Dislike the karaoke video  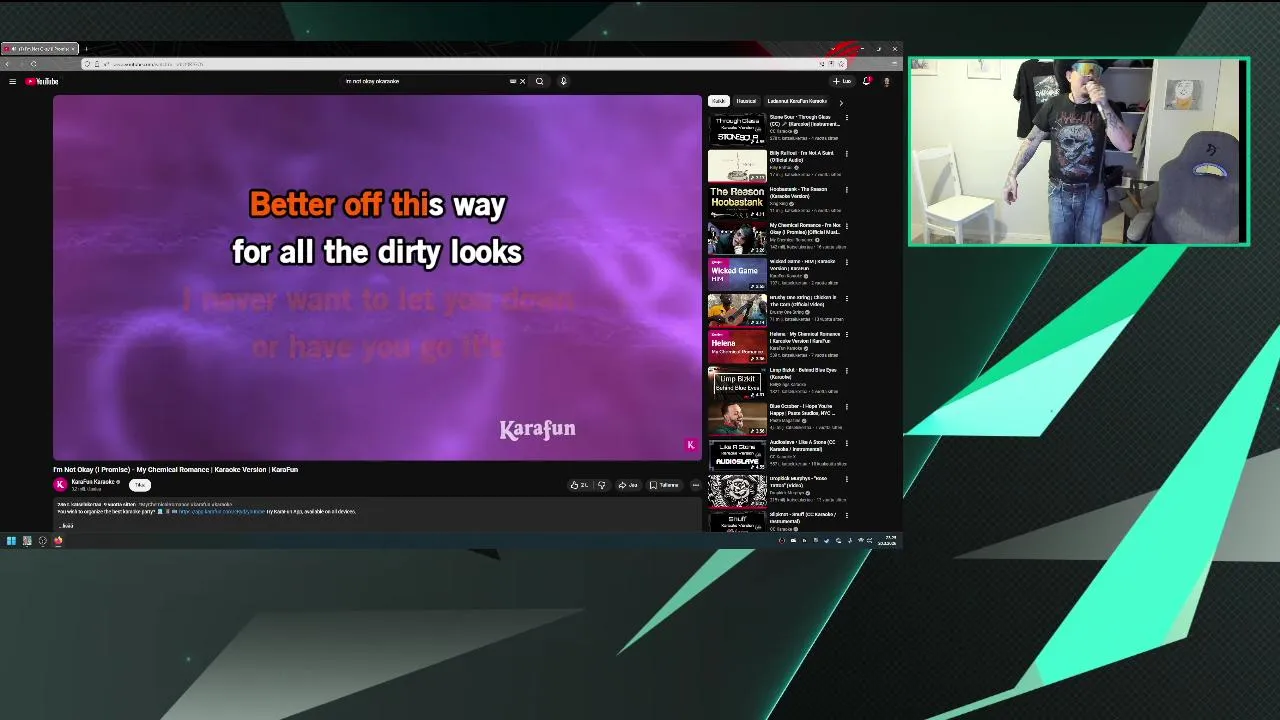pos(601,485)
